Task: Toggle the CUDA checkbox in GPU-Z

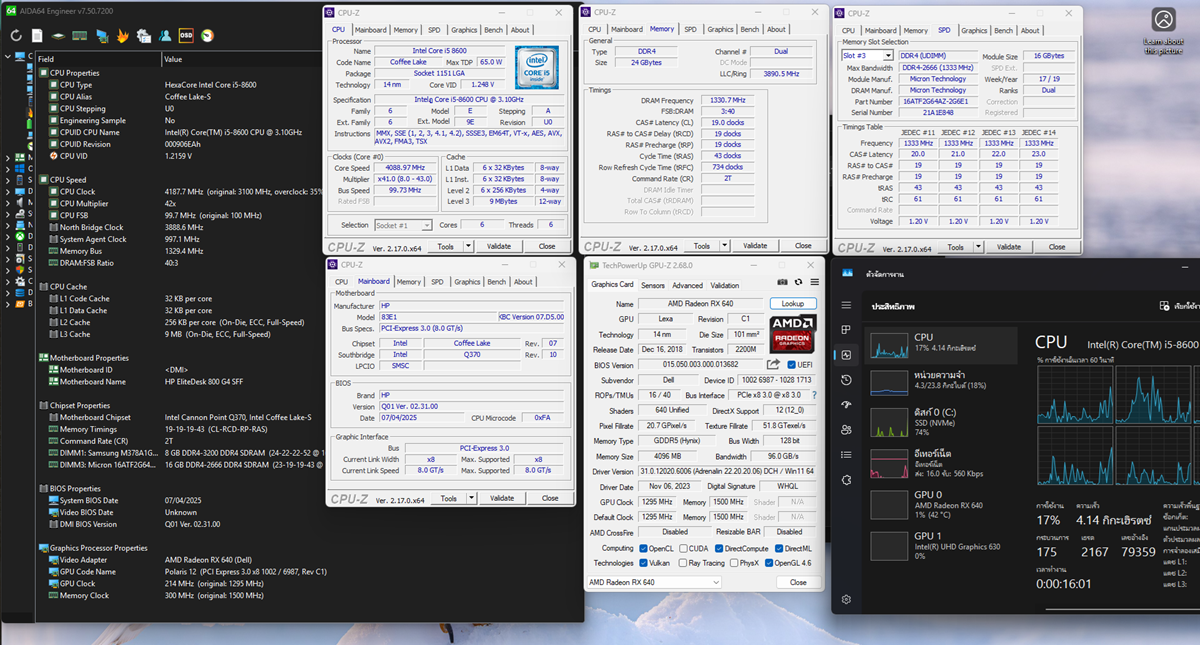Action: (683, 548)
